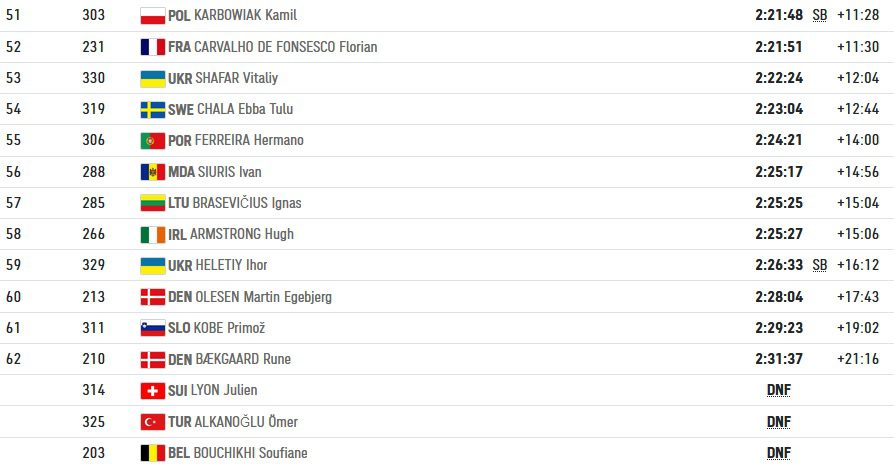The height and width of the screenshot is (468, 895).
Task: Click the Lithuania flag beside BRASEVIČIUS Ignas
Action: [x=152, y=203]
